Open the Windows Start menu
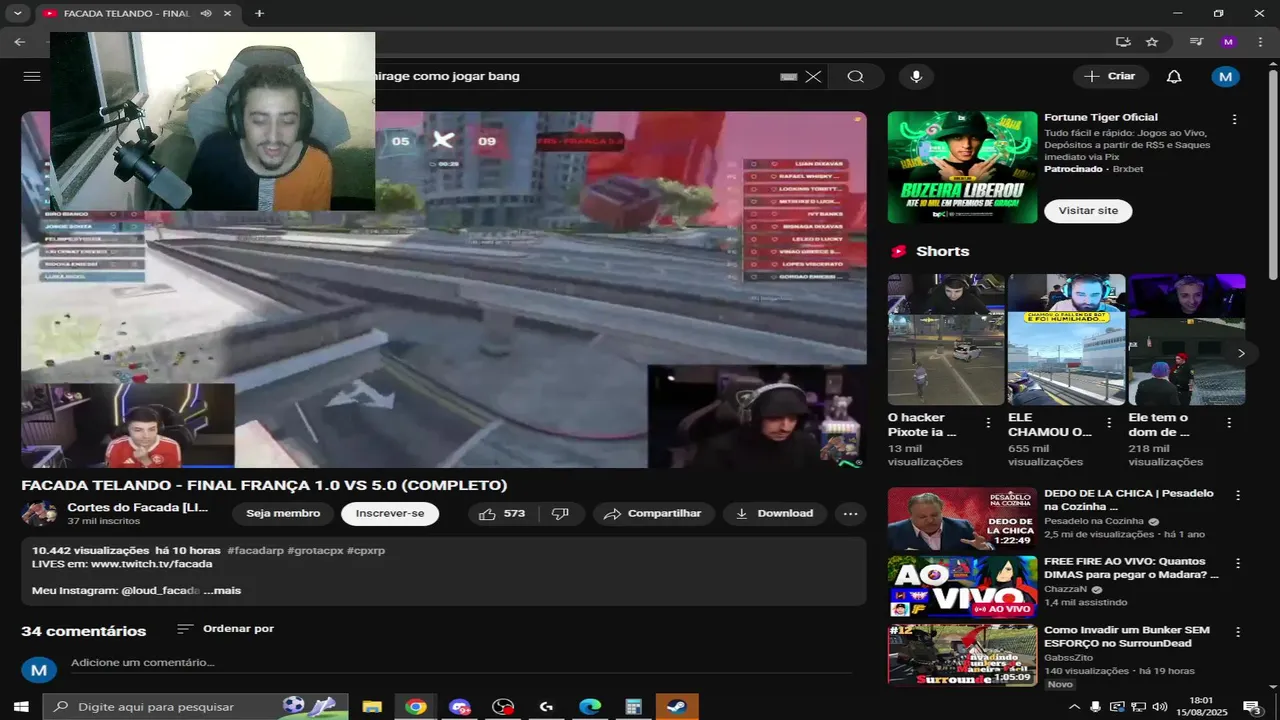This screenshot has height=720, width=1280. (x=20, y=706)
